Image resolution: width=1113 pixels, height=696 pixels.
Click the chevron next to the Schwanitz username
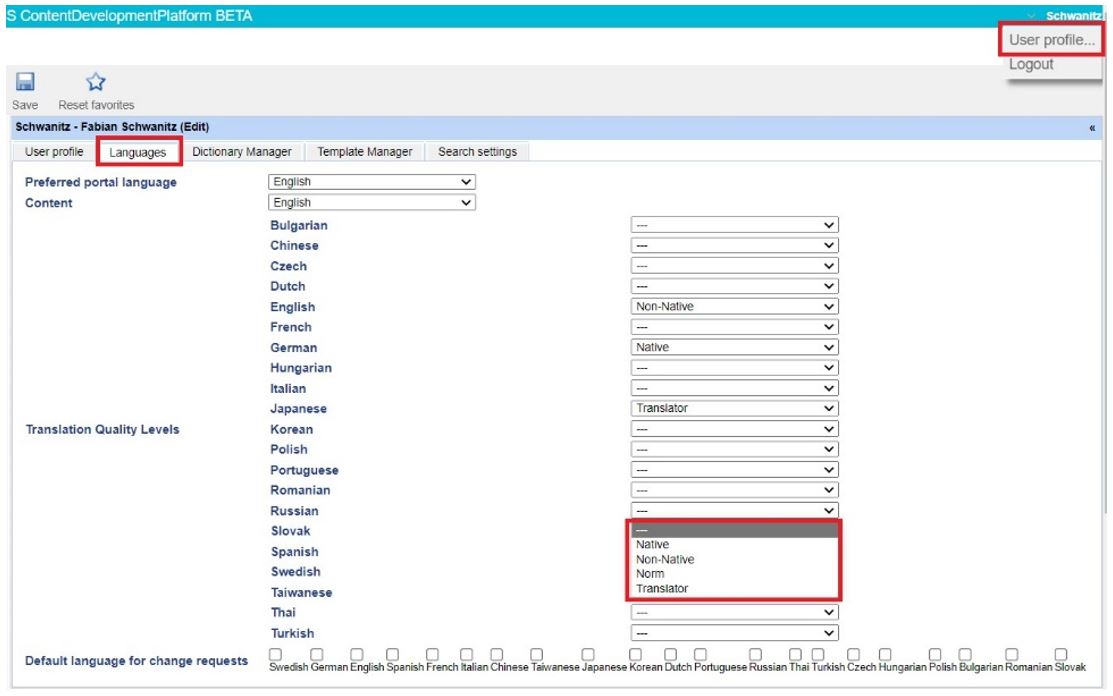tap(1031, 16)
